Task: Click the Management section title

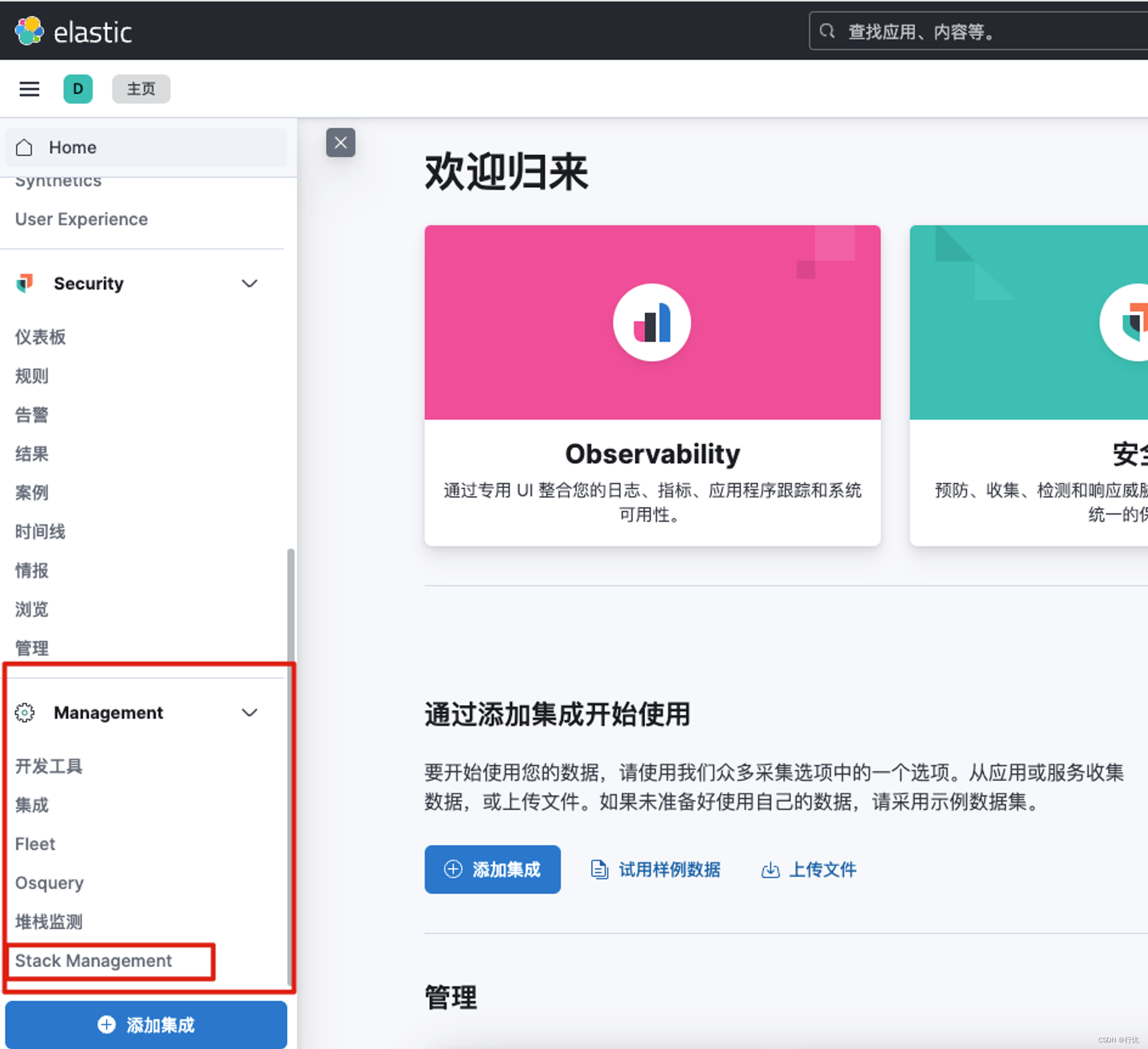Action: [108, 712]
